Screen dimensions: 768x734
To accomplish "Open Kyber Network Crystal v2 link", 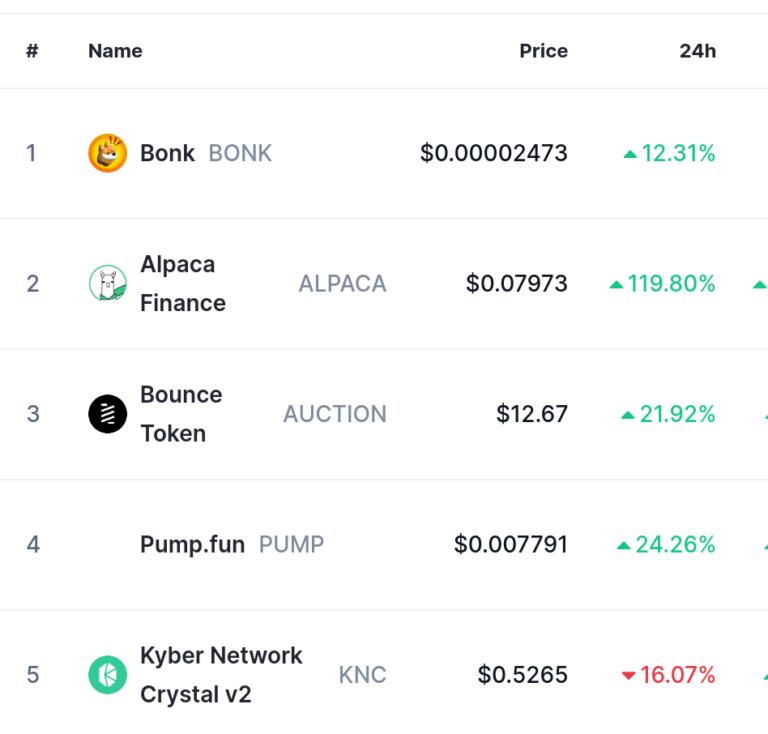I will click(221, 675).
